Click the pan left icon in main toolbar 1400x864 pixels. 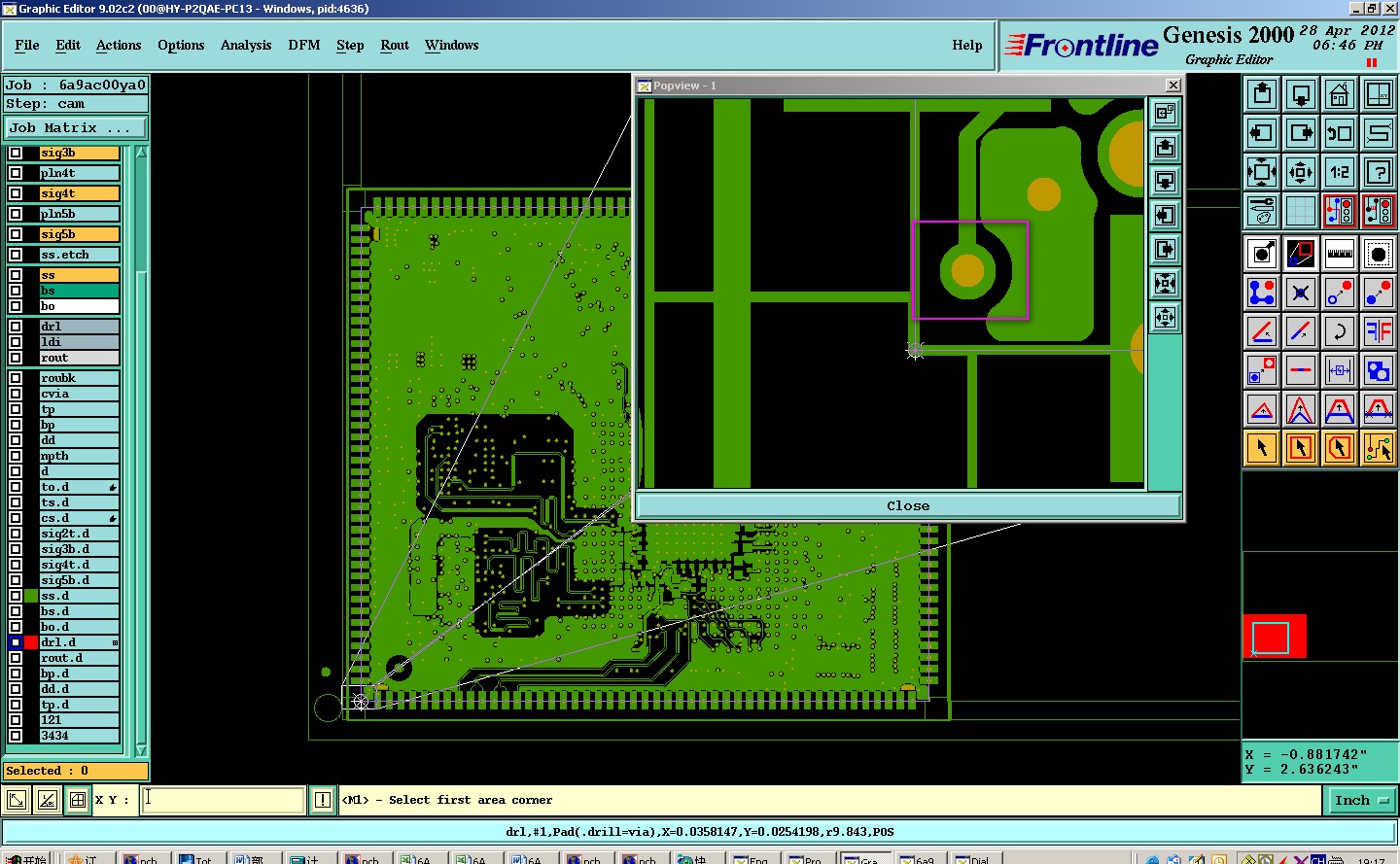click(1262, 133)
